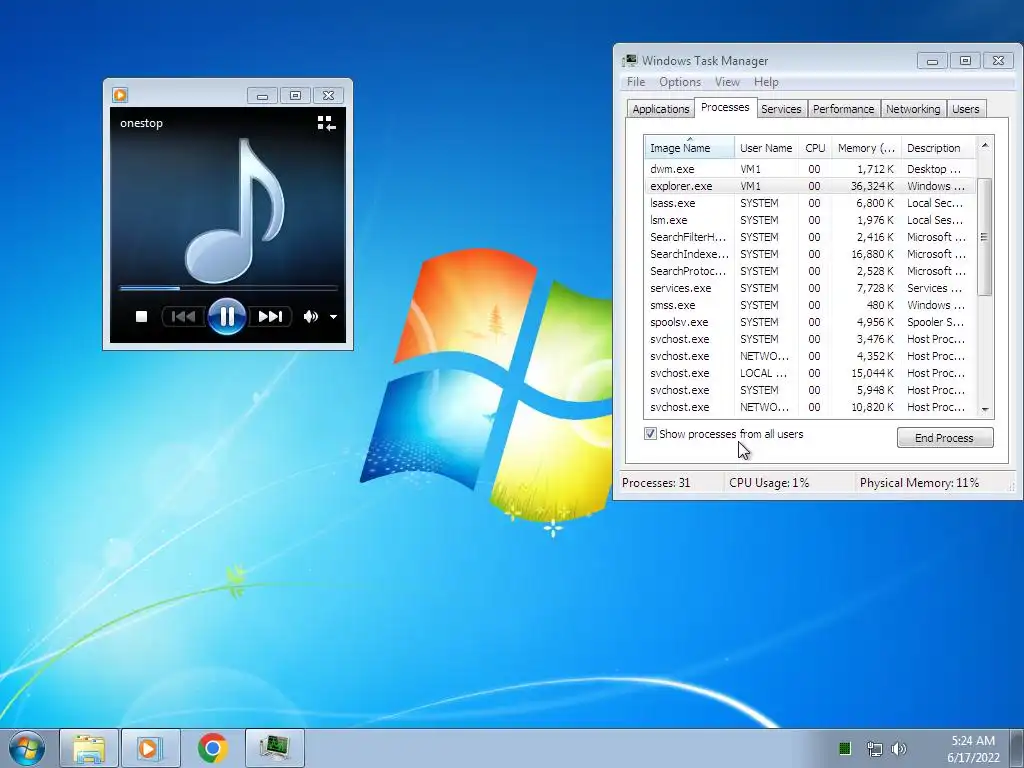
Task: Switch to the Services tab
Action: point(781,109)
